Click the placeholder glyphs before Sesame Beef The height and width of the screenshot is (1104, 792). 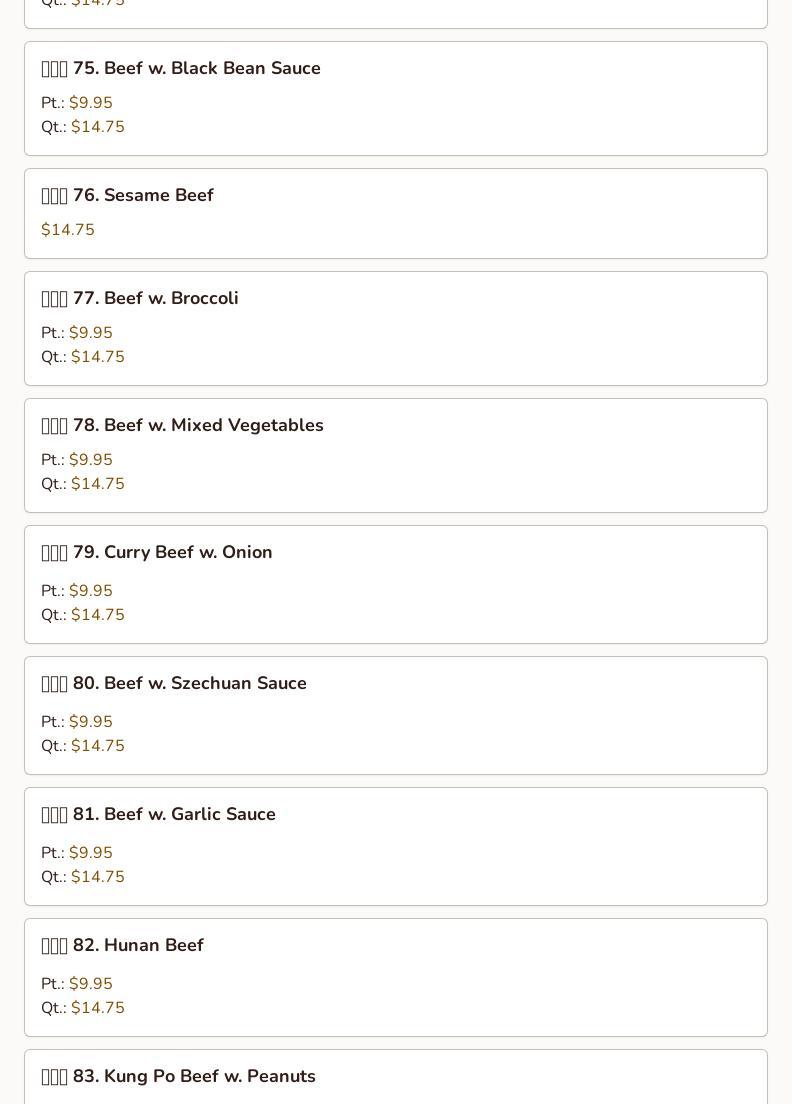[54, 196]
